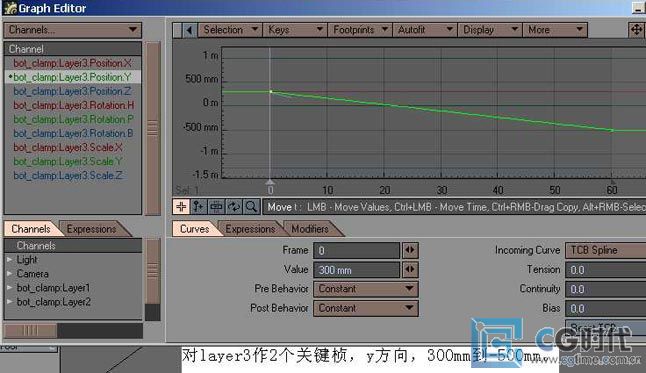Open the Pre Behavior Constant dropdown
Screen dimensions: 646x373
click(x=366, y=289)
